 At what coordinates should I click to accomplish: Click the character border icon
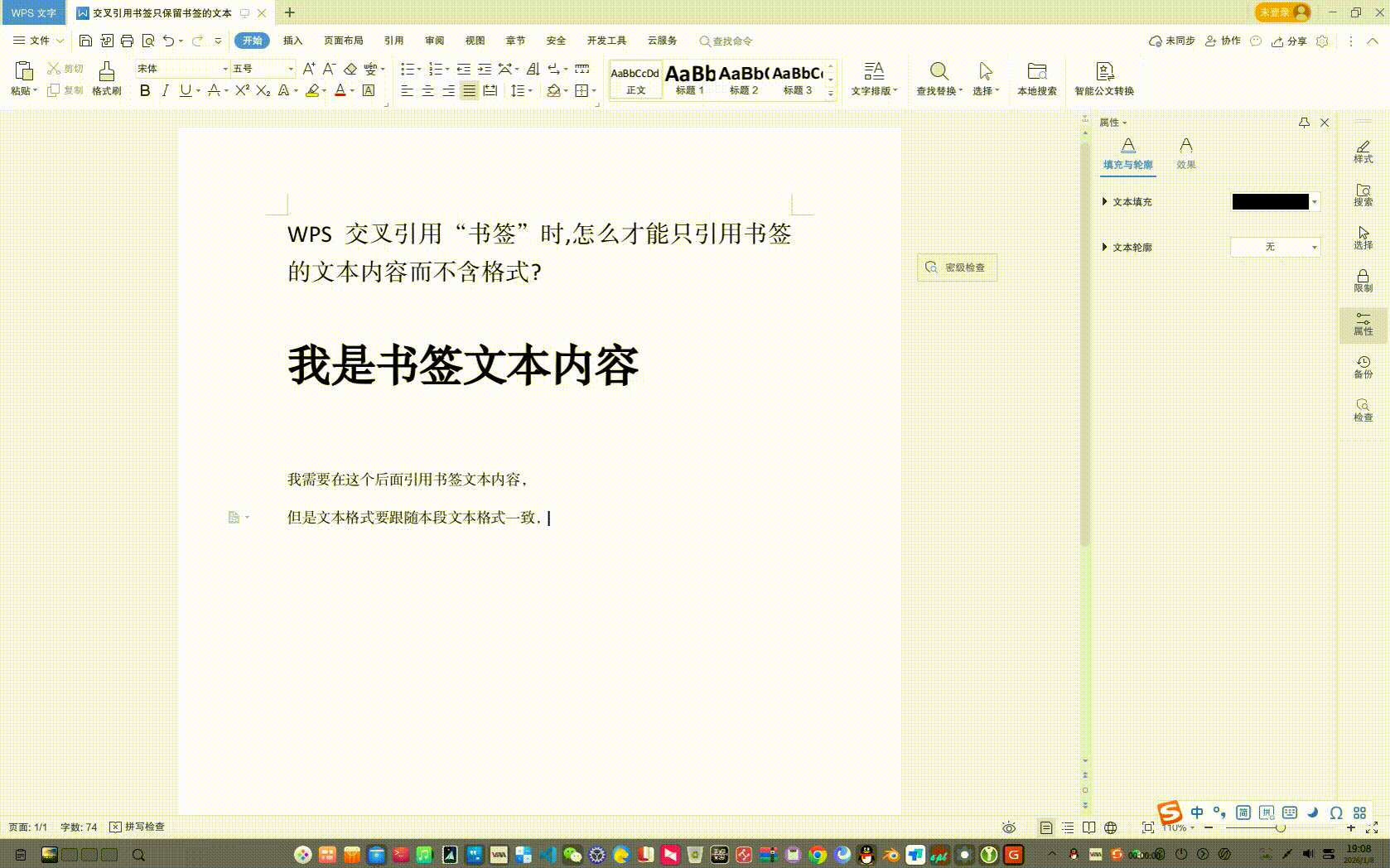[x=369, y=90]
